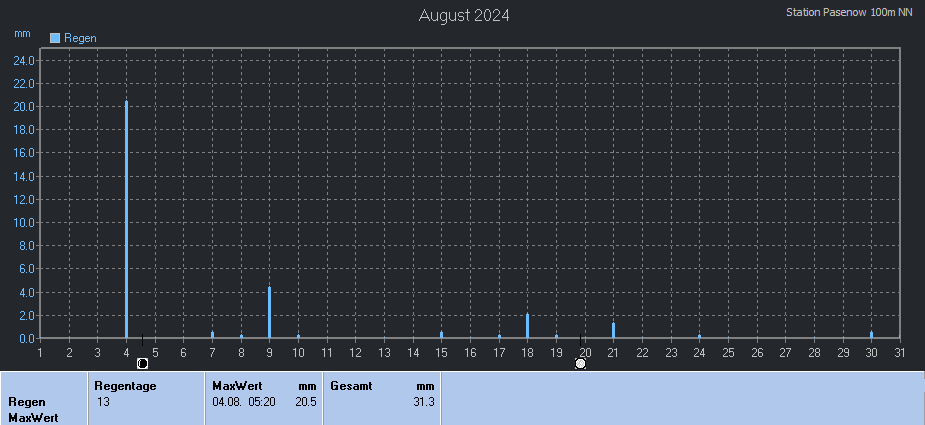Click the mm axis unit label
925x425 pixels.
tap(22, 34)
